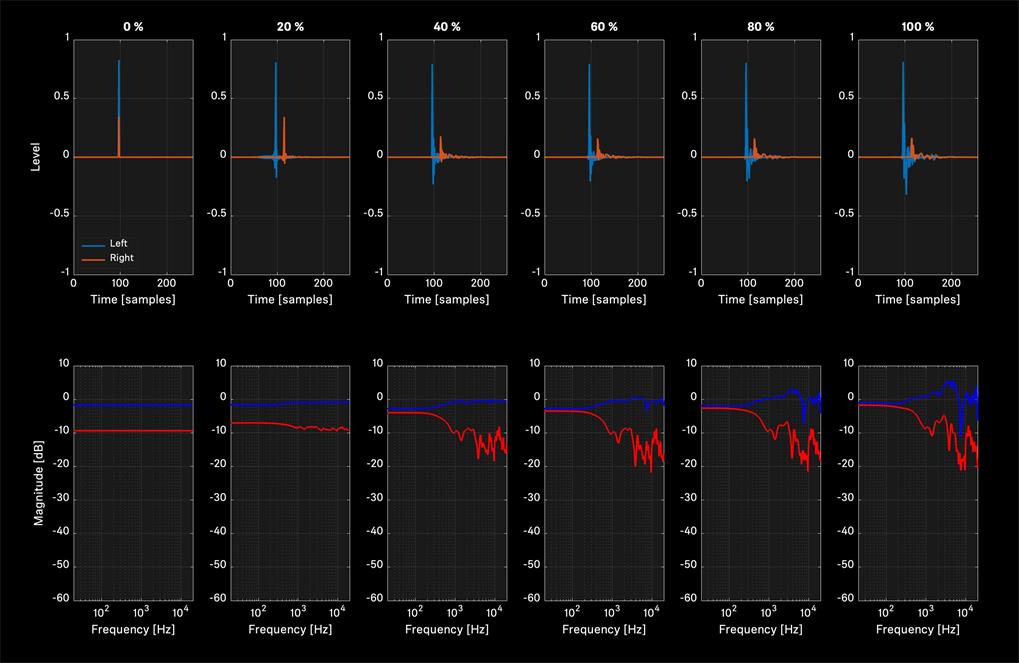Viewport: 1019px width, 663px height.
Task: Click "Time [samples]" label under the 20 % plot
Action: pos(290,300)
